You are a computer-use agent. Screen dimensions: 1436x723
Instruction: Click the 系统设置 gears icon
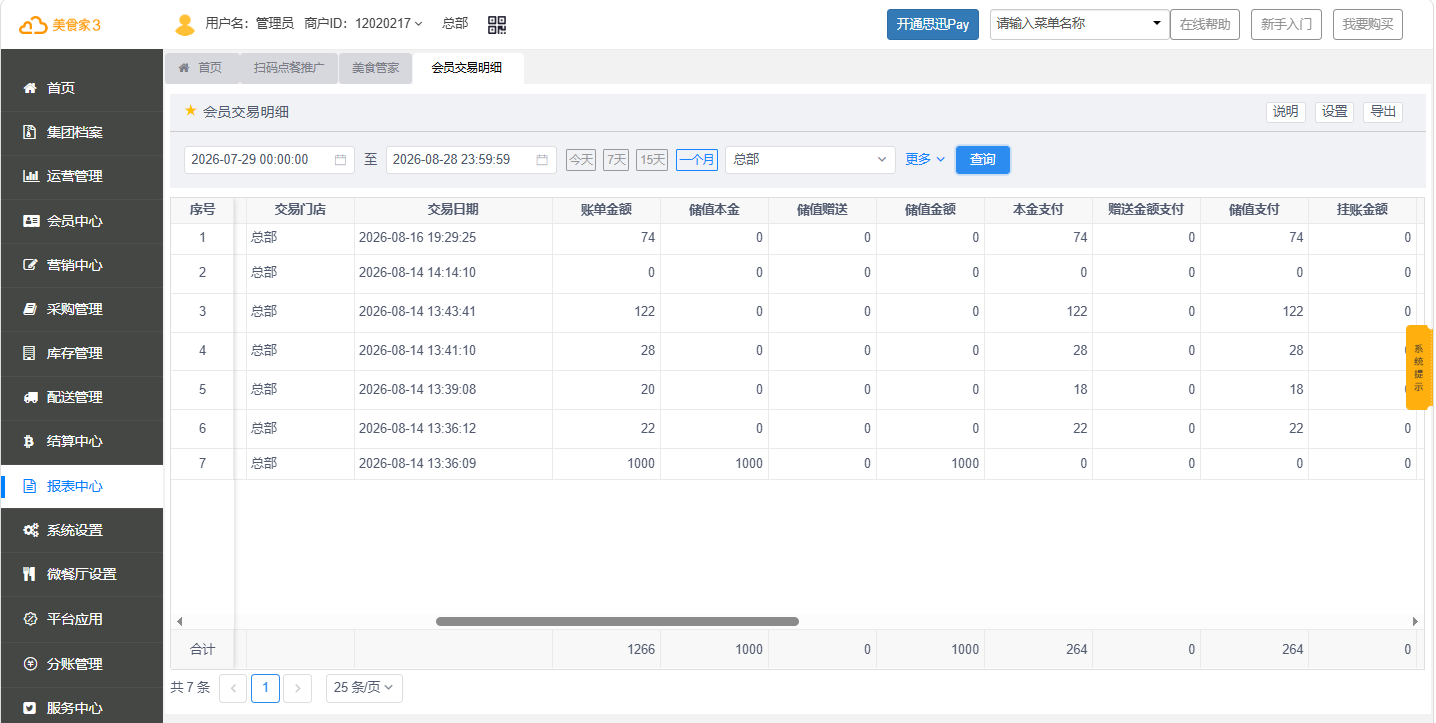click(x=30, y=530)
